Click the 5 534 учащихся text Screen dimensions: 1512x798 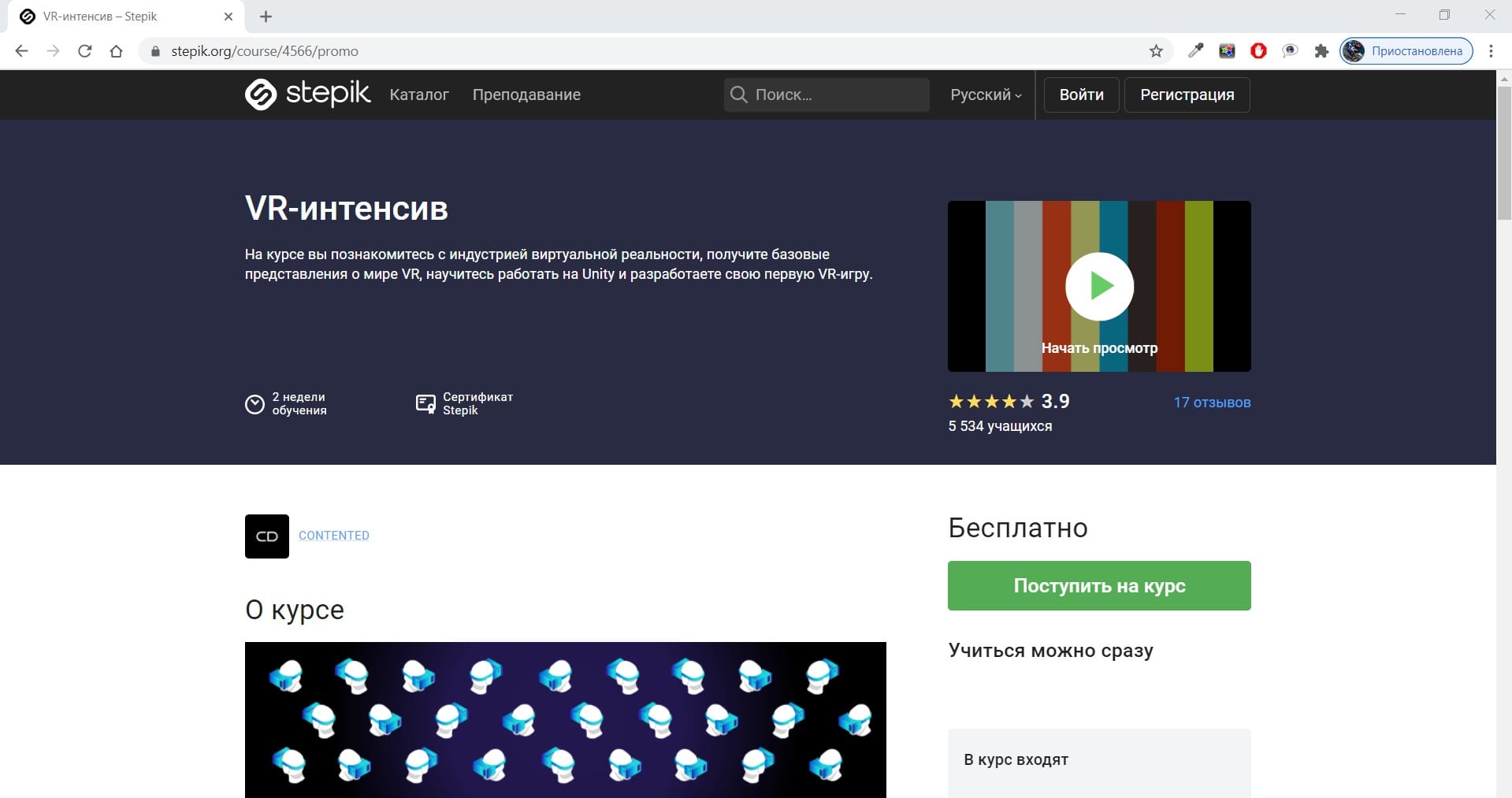pyautogui.click(x=1000, y=426)
